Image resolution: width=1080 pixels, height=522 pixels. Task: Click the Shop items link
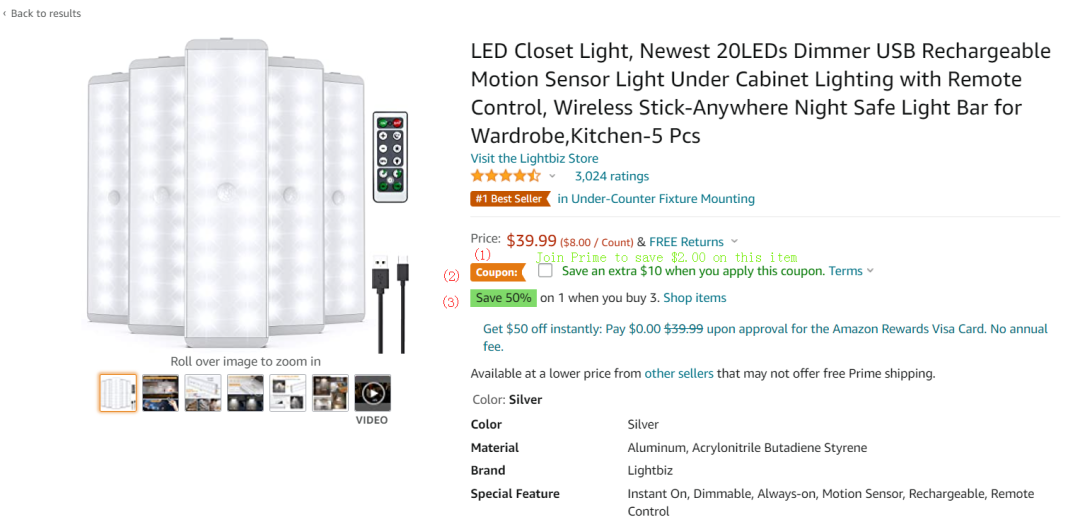click(695, 298)
